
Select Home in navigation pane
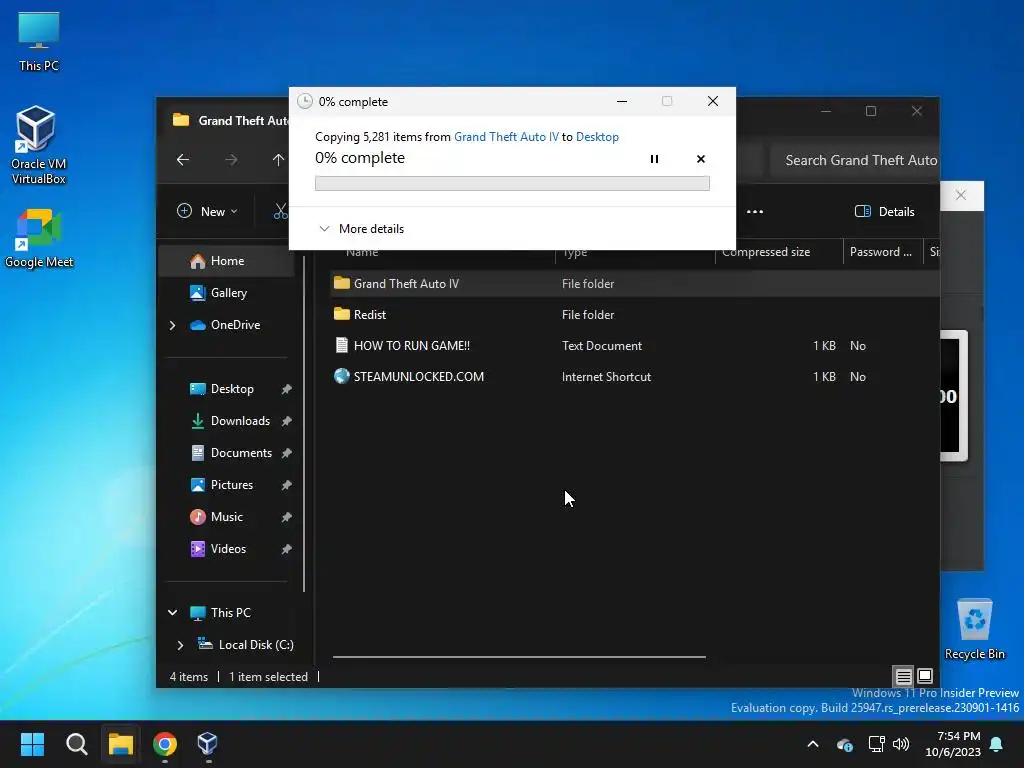pos(226,261)
